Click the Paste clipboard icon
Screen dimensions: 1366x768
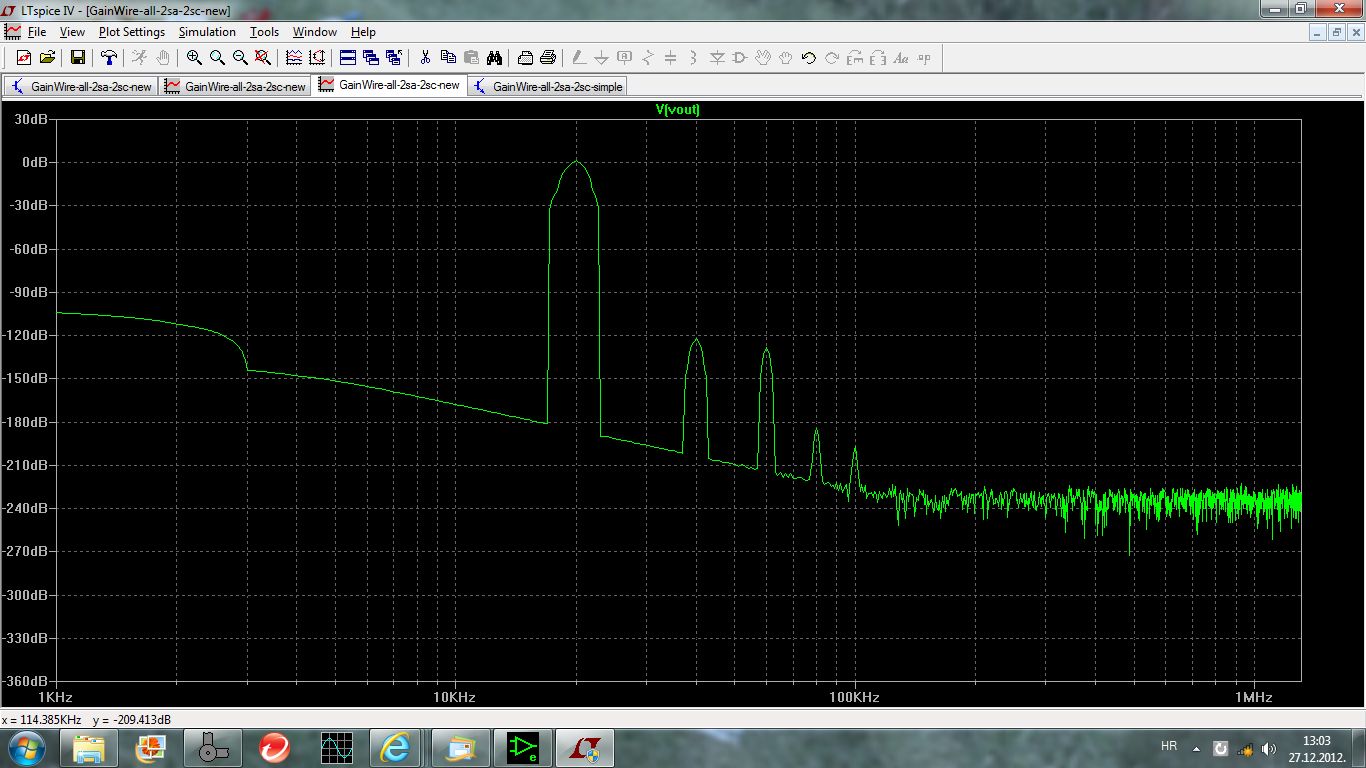tap(471, 58)
